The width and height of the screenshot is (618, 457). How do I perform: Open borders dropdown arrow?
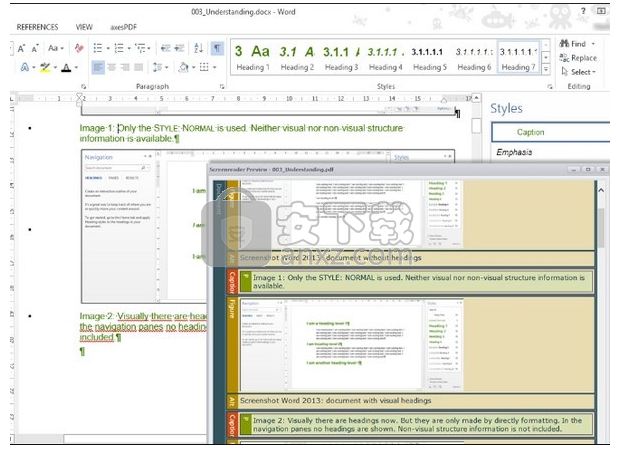coord(215,68)
